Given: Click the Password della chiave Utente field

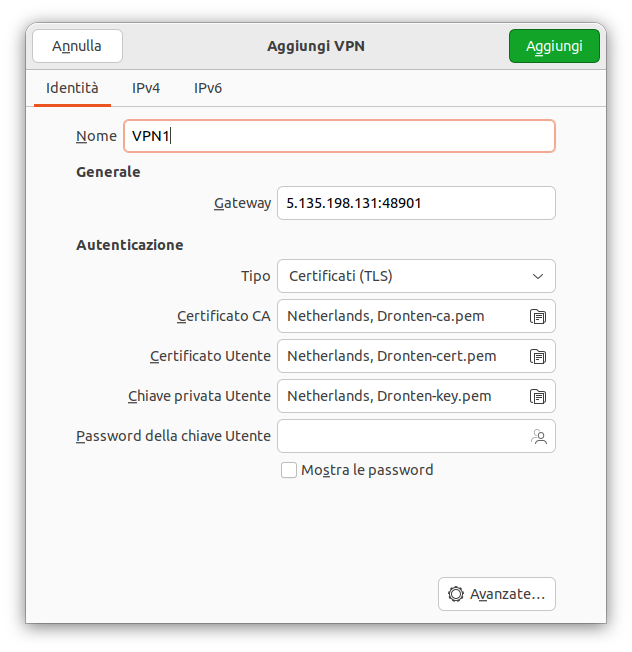Looking at the screenshot, I should tap(416, 436).
